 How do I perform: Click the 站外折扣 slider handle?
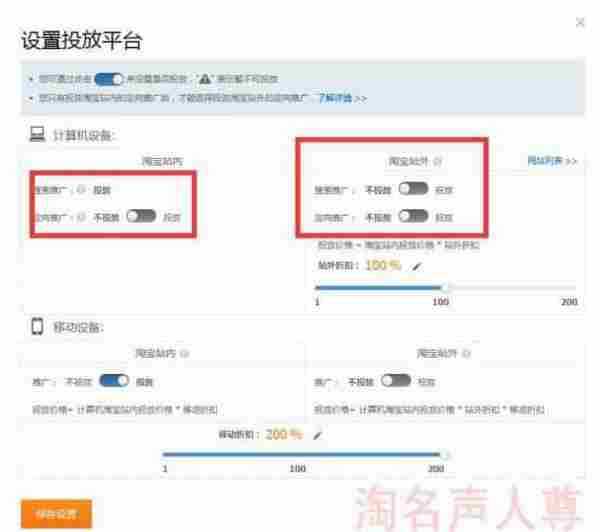[x=446, y=288]
